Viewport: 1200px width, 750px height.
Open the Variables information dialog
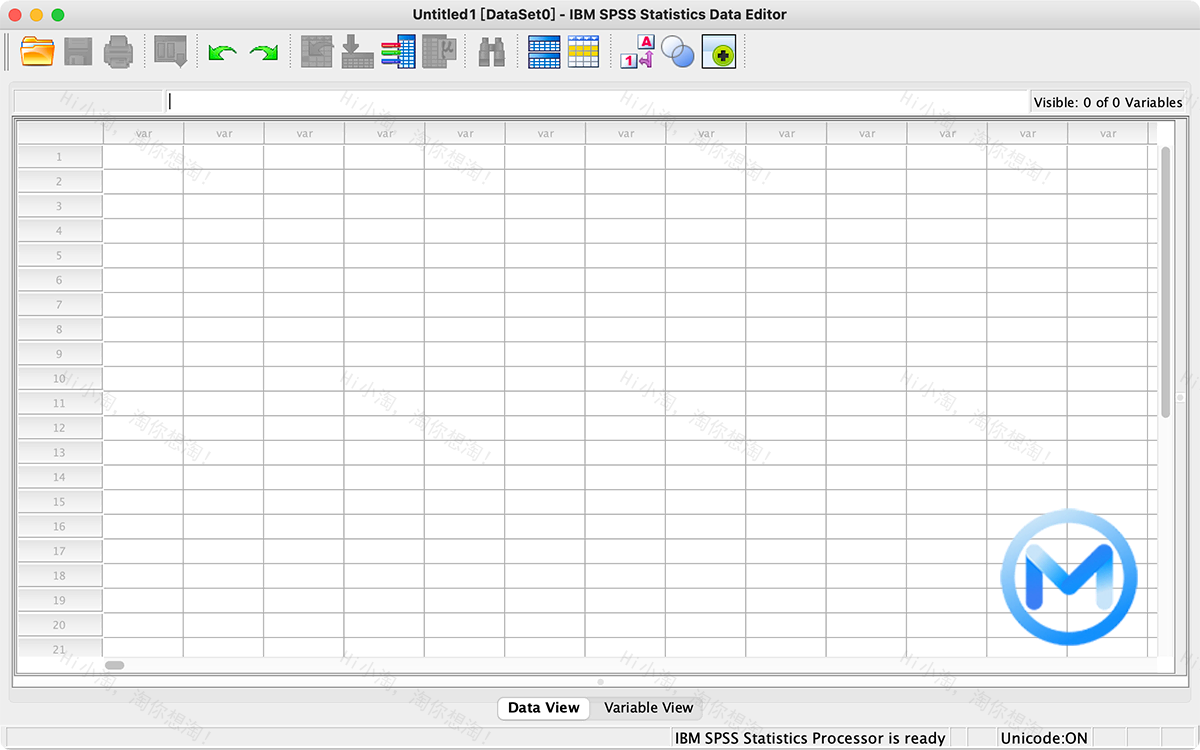pos(399,52)
